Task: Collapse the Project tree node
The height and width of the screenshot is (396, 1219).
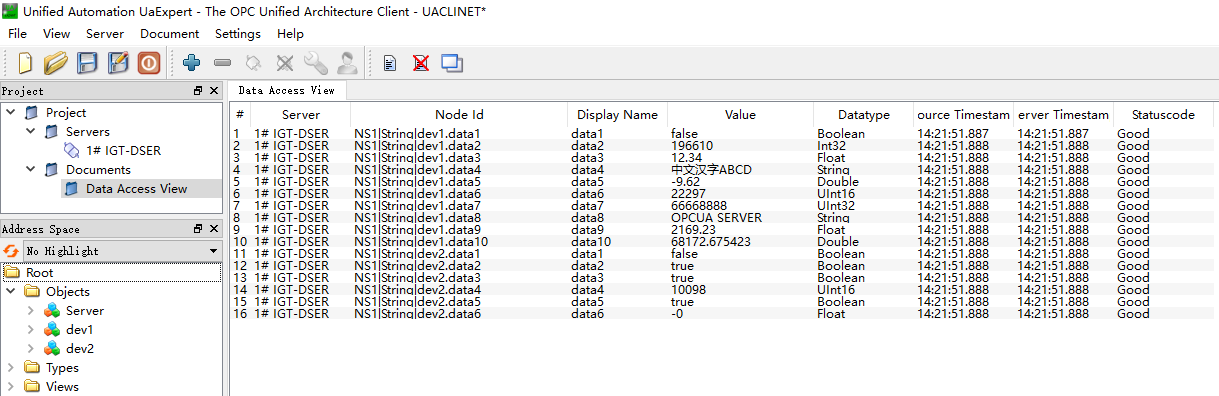Action: (x=11, y=112)
